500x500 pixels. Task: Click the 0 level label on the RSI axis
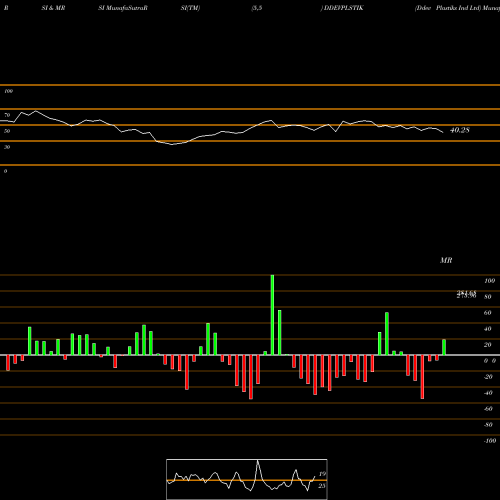5,171
